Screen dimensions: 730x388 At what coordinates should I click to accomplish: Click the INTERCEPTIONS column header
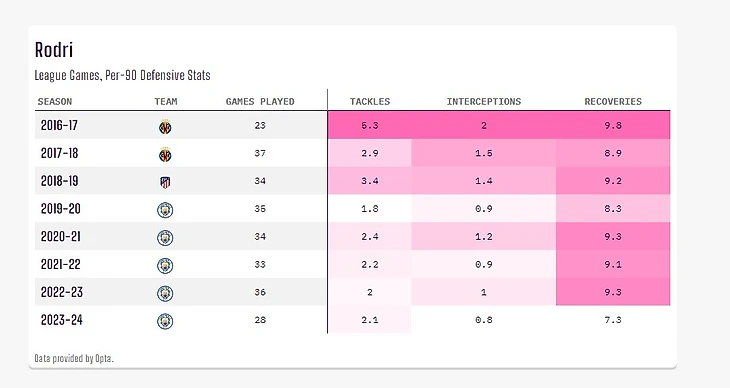point(484,102)
